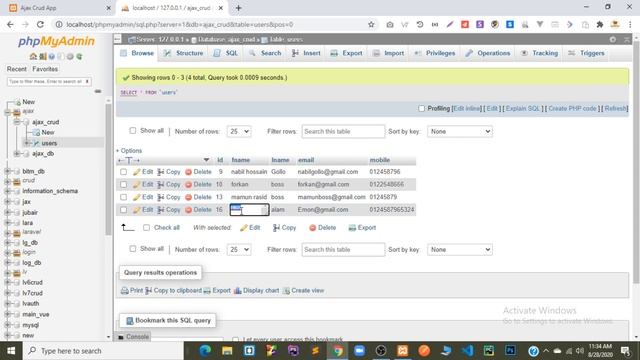
Task: Open File Explorer from the taskbar
Action: click(227, 351)
